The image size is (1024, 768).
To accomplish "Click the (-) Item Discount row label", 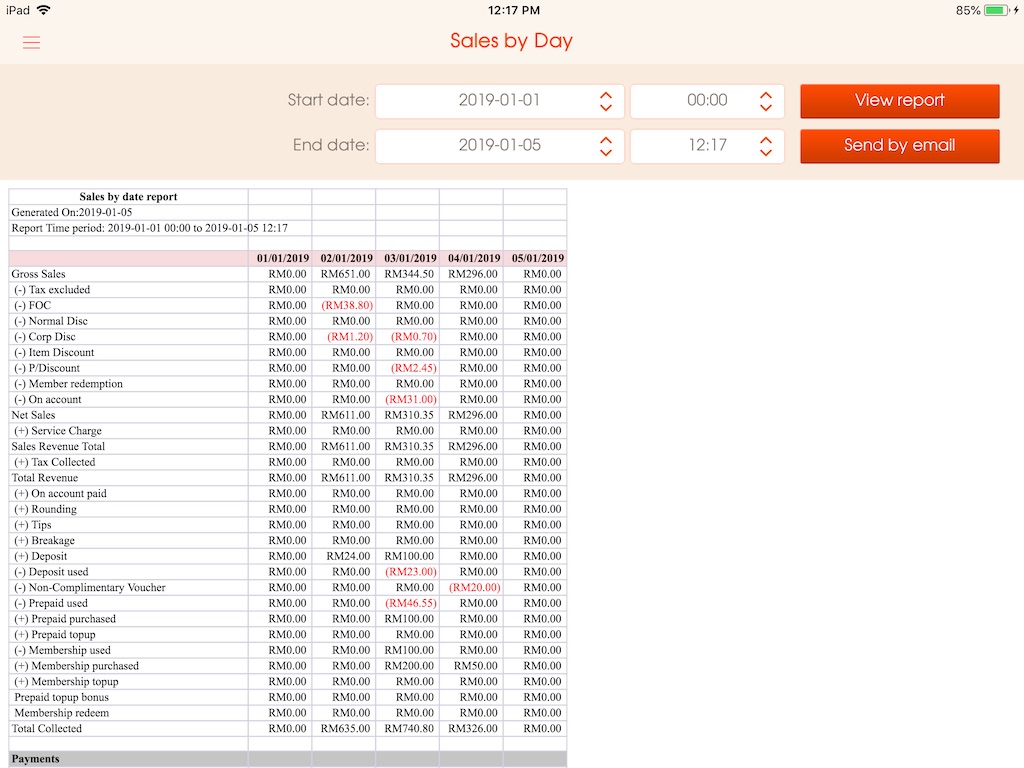I will pyautogui.click(x=54, y=353).
